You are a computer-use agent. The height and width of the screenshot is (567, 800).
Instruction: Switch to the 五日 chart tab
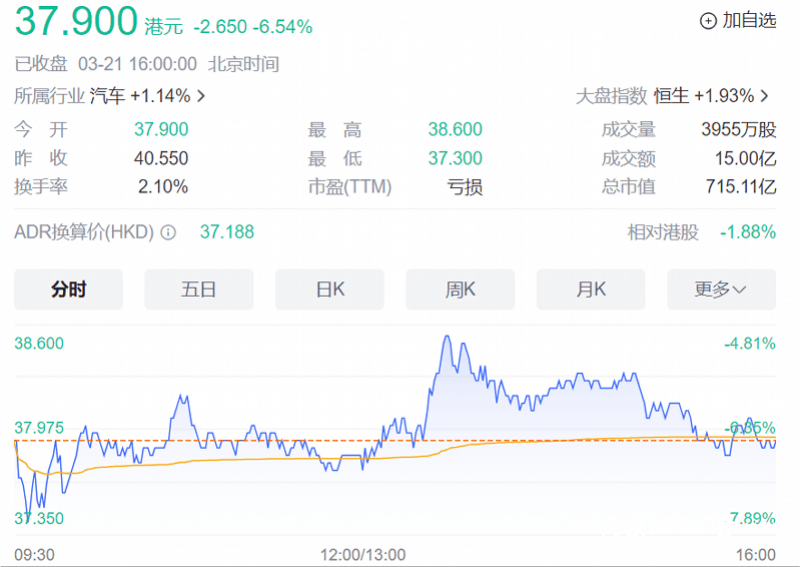[x=199, y=289]
